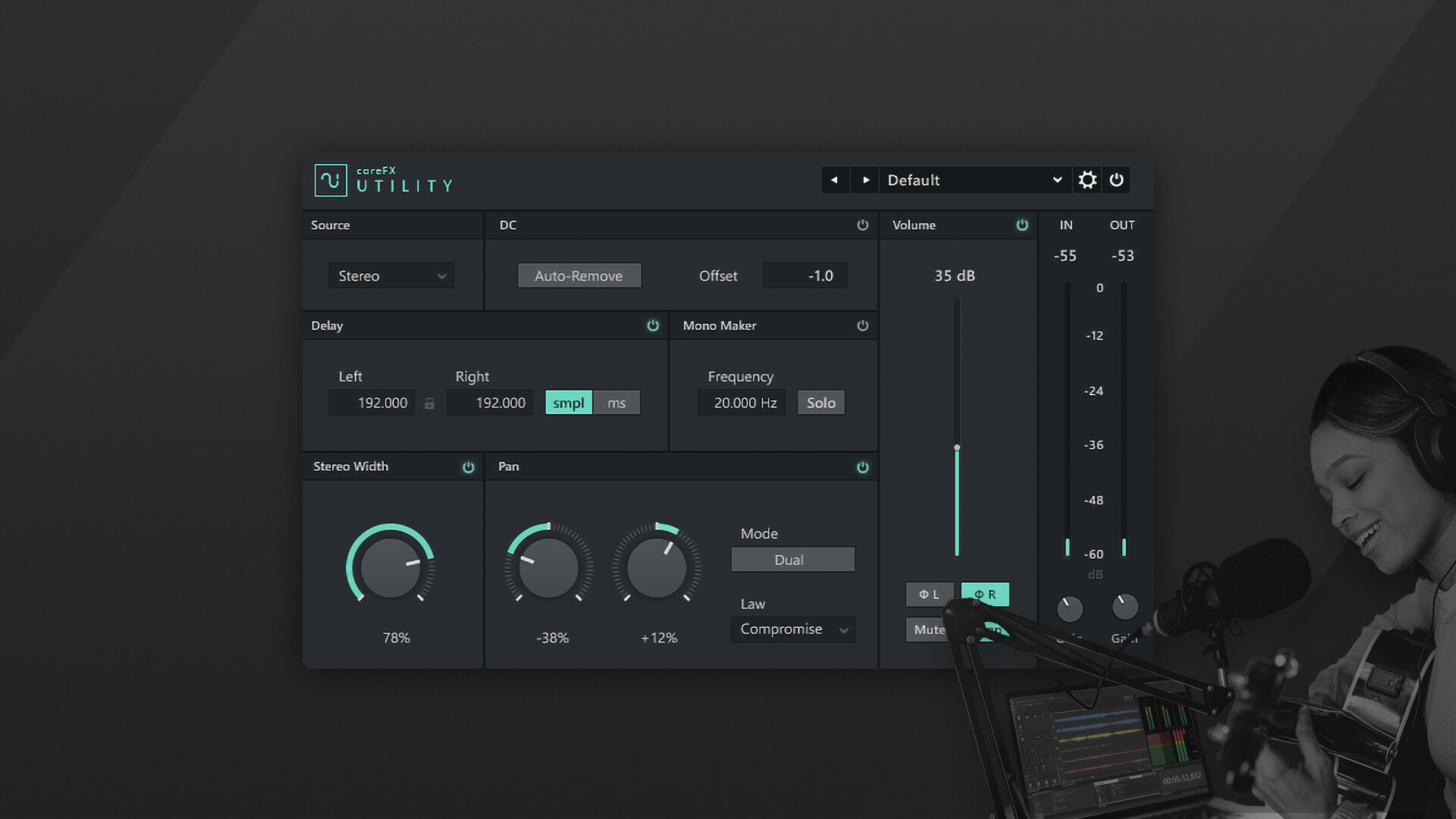Power off the Volume module
Image resolution: width=1456 pixels, height=819 pixels.
(x=1021, y=224)
